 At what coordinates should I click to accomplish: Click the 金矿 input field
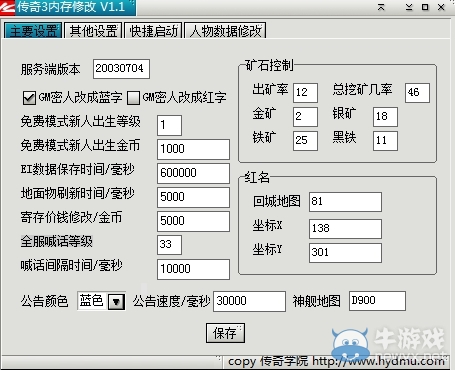305,117
